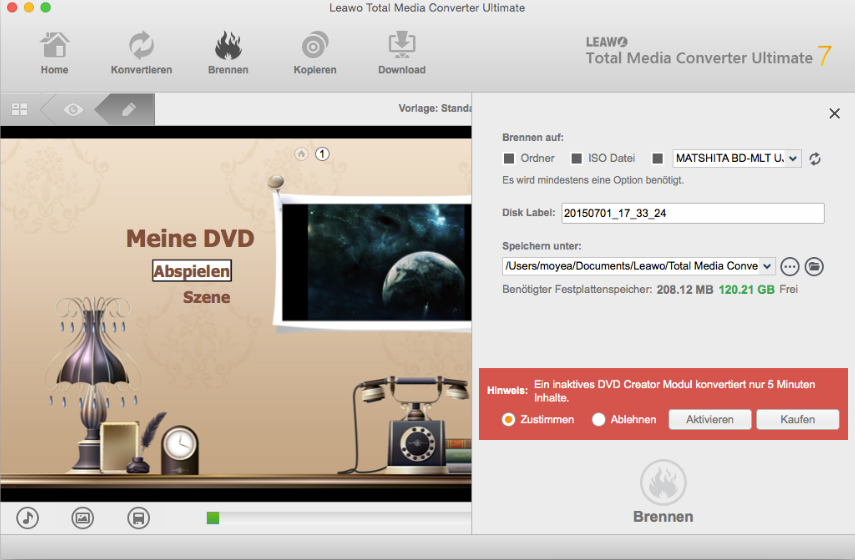Click the 120.21 GB free space value
The image size is (855, 560).
(x=746, y=290)
